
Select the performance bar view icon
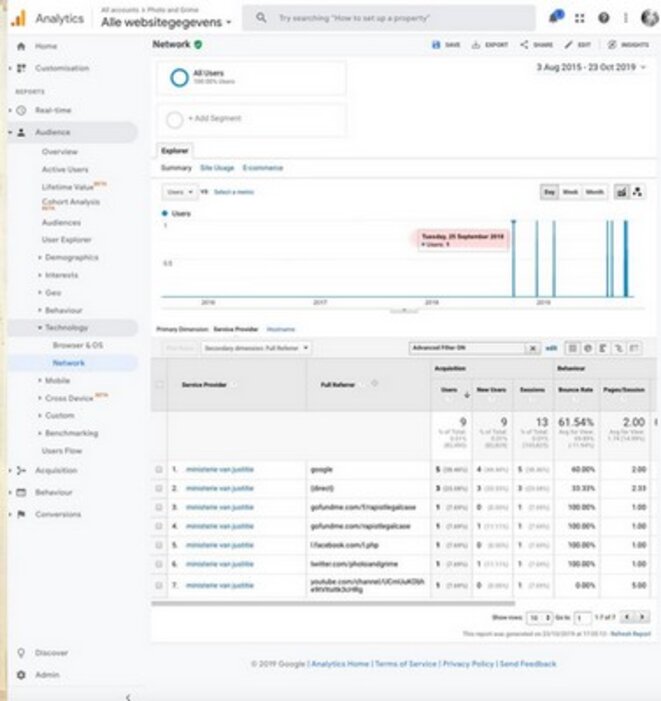coord(603,348)
